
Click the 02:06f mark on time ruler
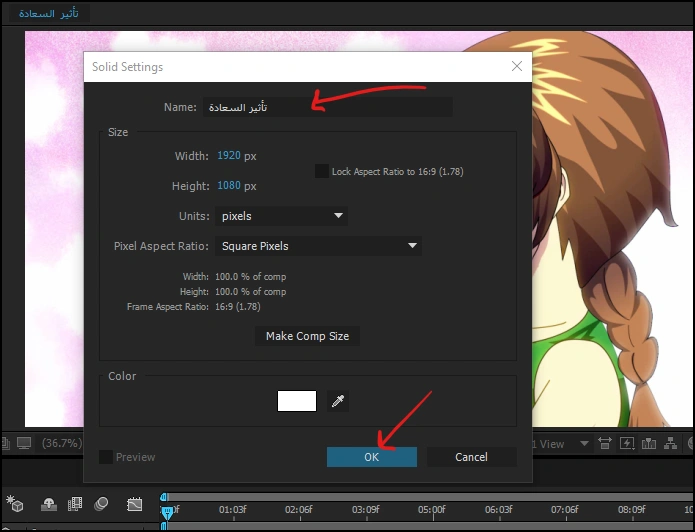pyautogui.click(x=299, y=510)
